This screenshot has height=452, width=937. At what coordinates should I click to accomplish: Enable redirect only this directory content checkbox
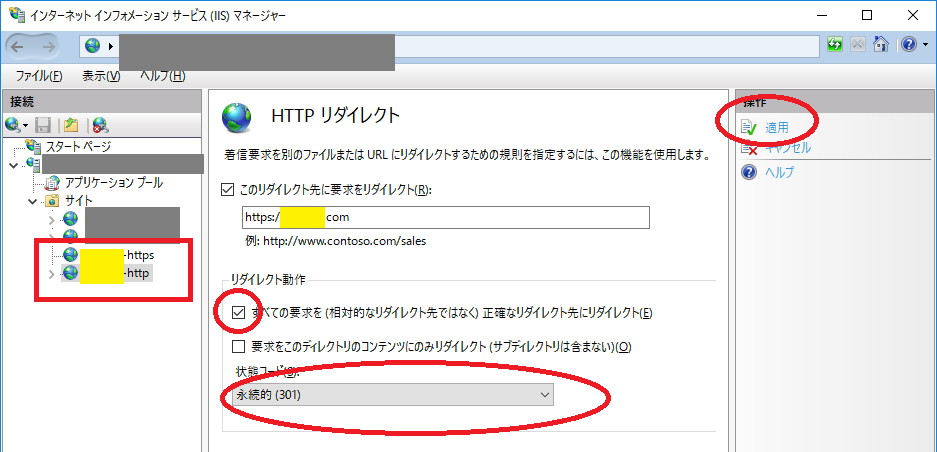point(238,347)
